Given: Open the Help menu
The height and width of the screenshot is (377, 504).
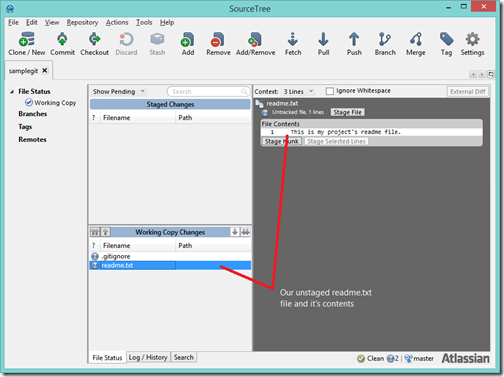Looking at the screenshot, I should pos(167,22).
